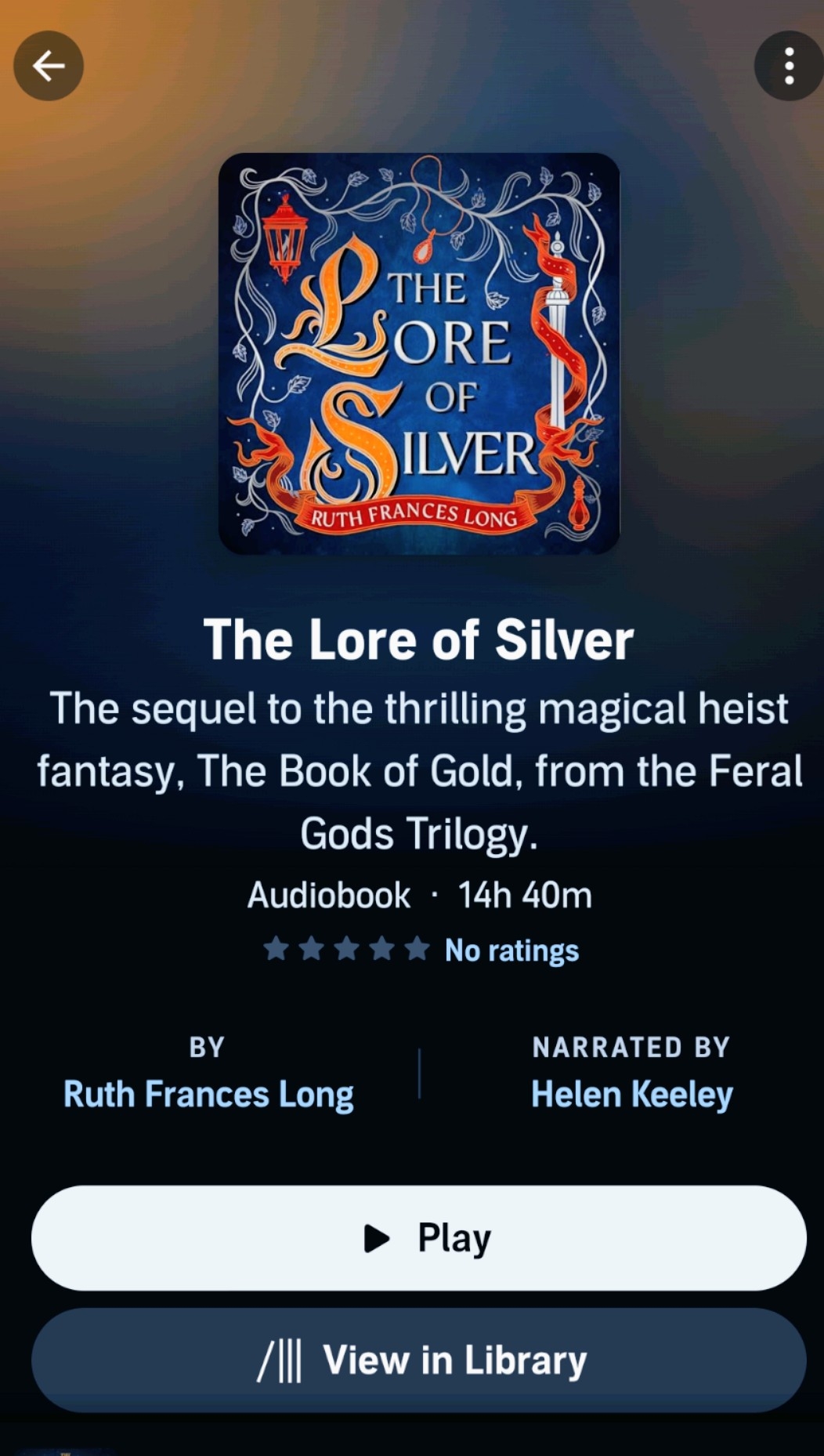Screen dimensions: 824x1456
Task: Click the third rating star
Action: coord(346,949)
